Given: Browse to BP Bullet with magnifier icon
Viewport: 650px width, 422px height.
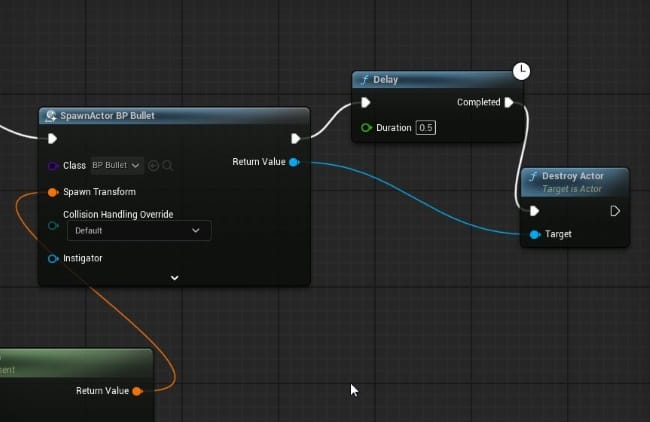Looking at the screenshot, I should [168, 166].
